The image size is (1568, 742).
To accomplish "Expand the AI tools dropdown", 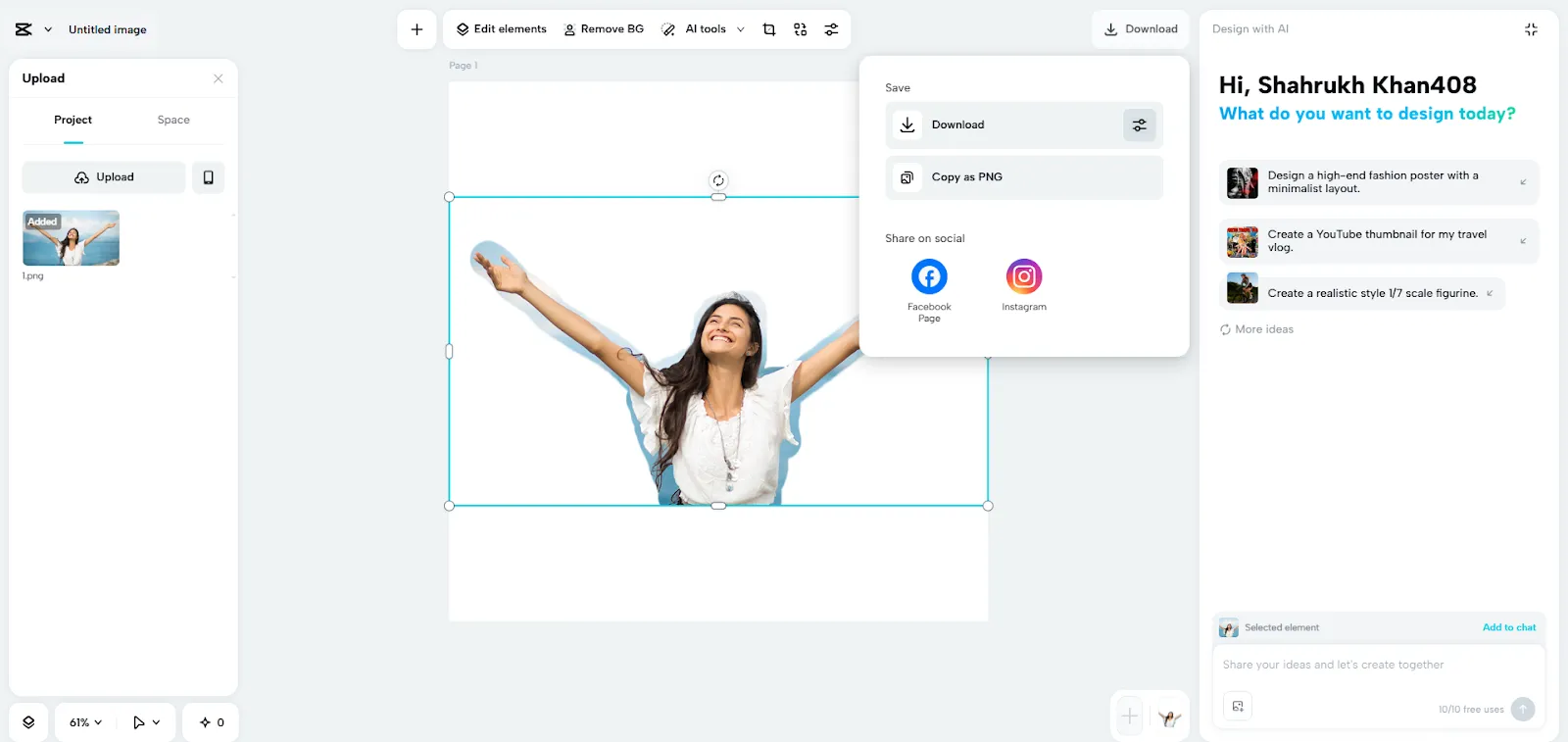I will 740,29.
